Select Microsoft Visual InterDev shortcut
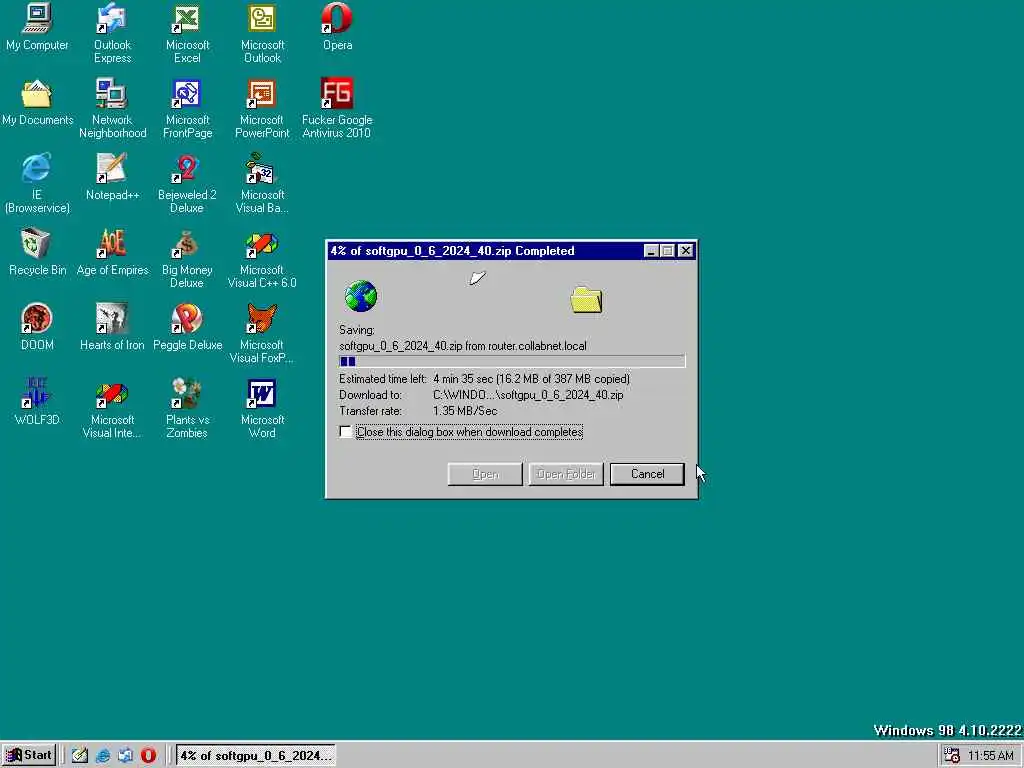This screenshot has height=768, width=1024. click(x=112, y=408)
